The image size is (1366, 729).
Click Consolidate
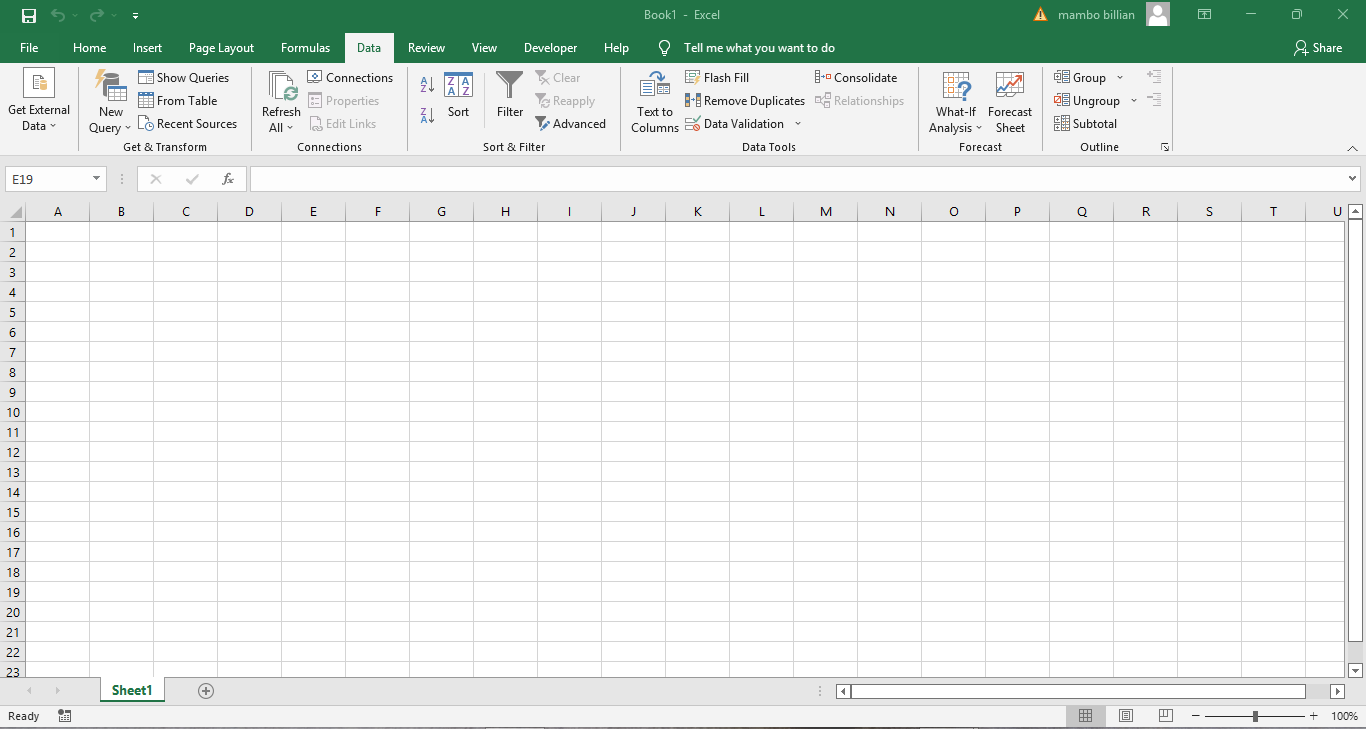pos(856,78)
